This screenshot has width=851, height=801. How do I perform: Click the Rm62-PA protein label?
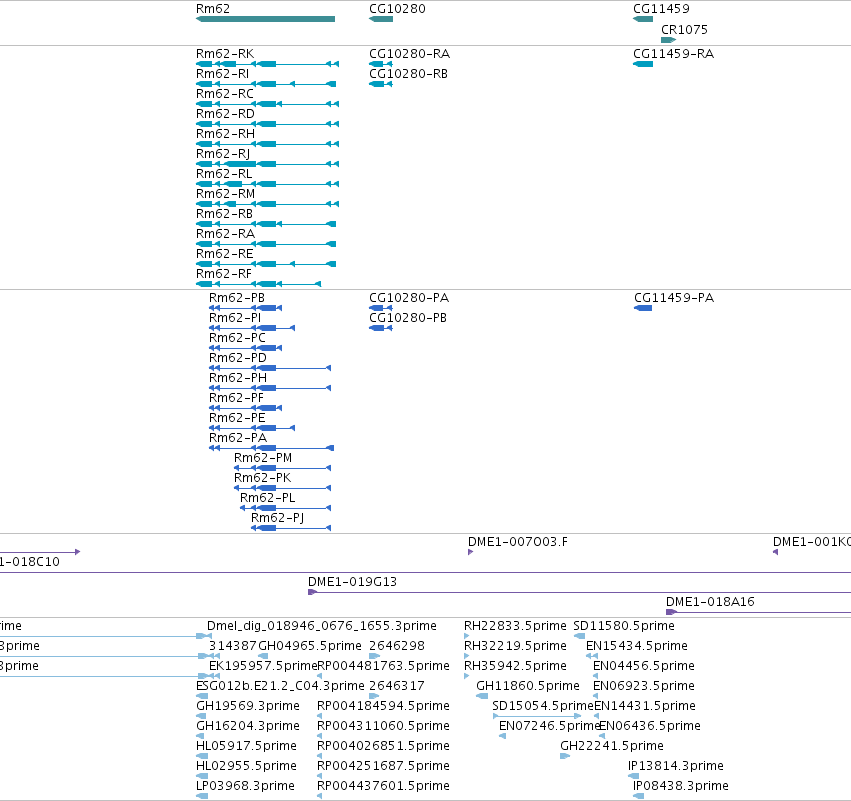pos(238,438)
